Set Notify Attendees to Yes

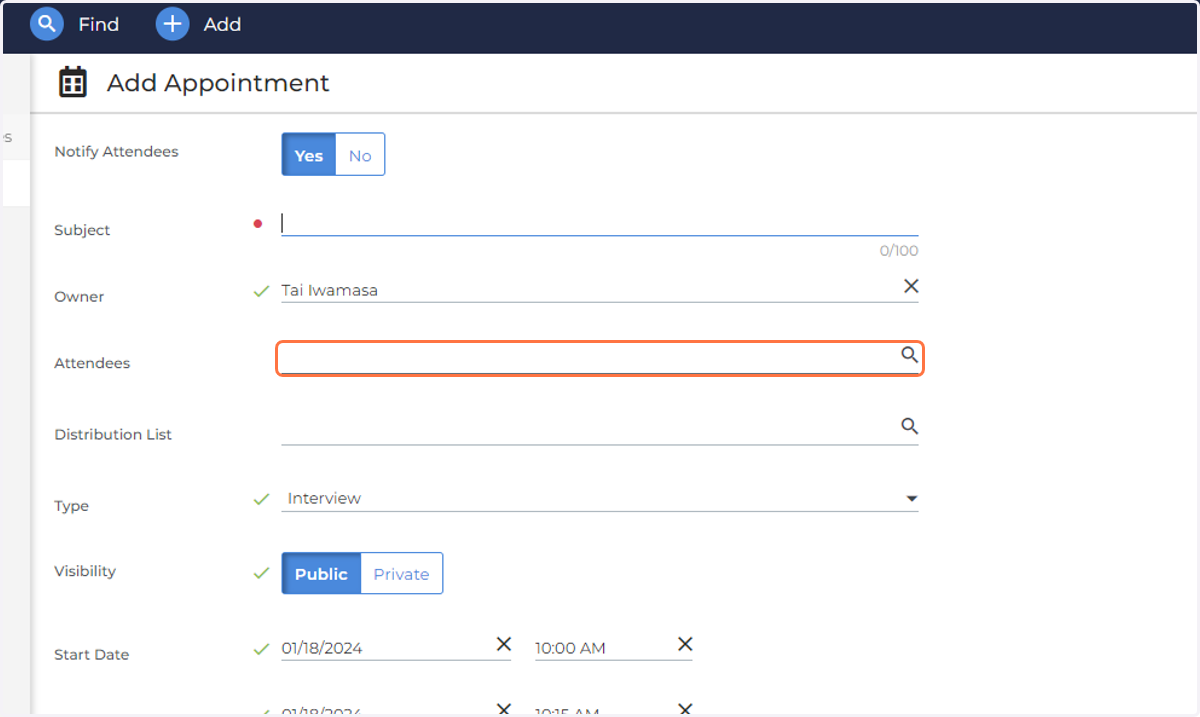click(x=309, y=155)
